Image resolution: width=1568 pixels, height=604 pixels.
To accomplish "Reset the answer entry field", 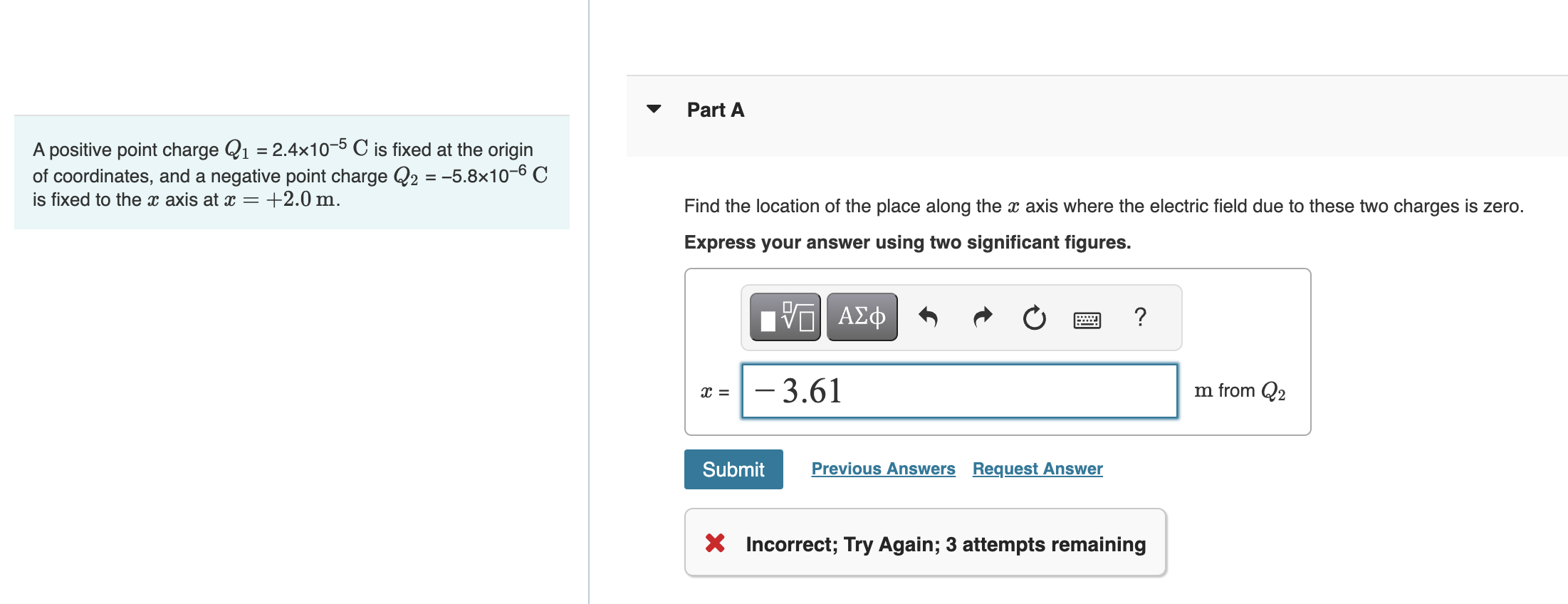I will pyautogui.click(x=1033, y=317).
